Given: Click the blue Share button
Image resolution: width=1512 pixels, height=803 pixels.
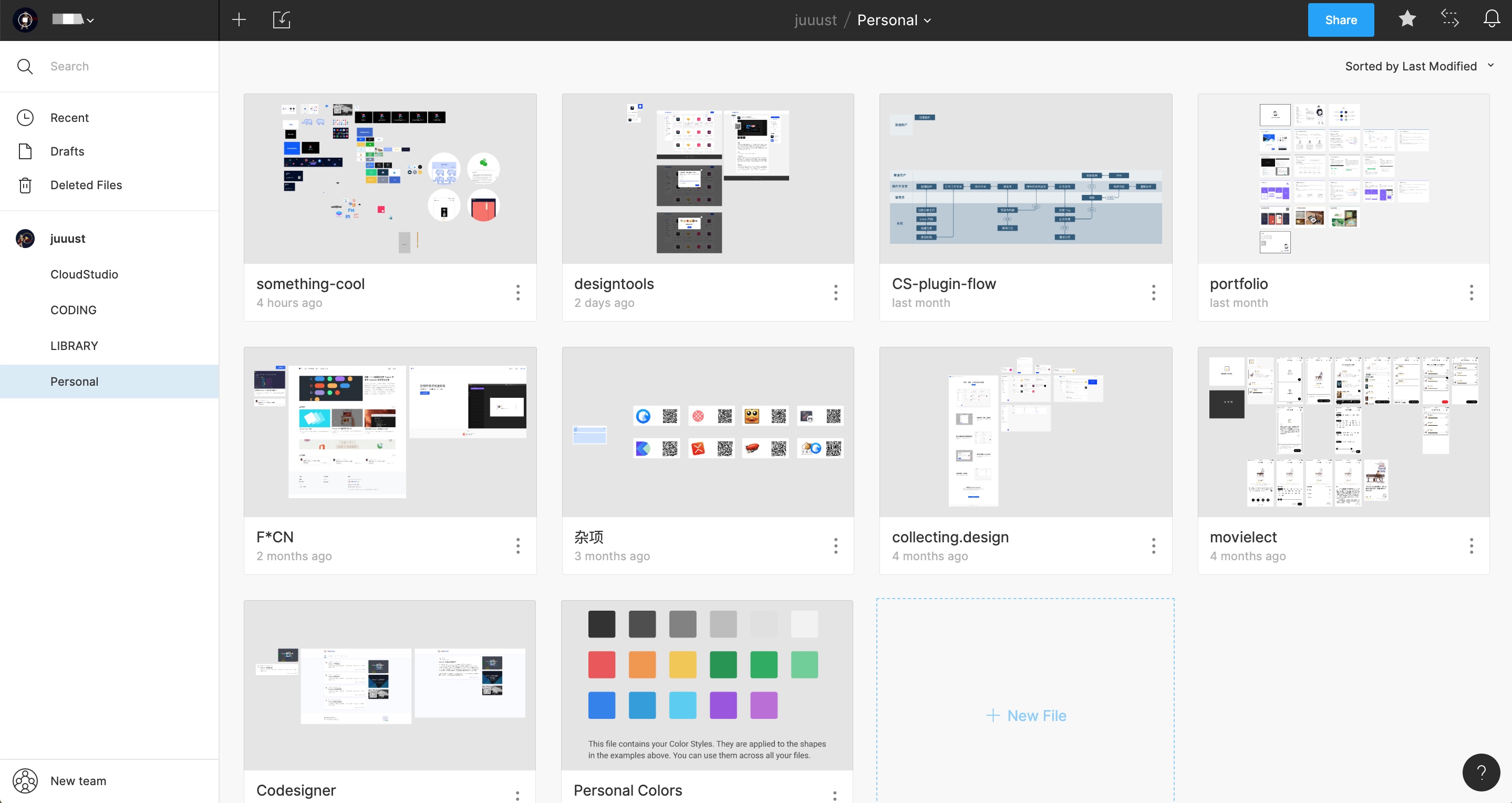Looking at the screenshot, I should tap(1341, 20).
